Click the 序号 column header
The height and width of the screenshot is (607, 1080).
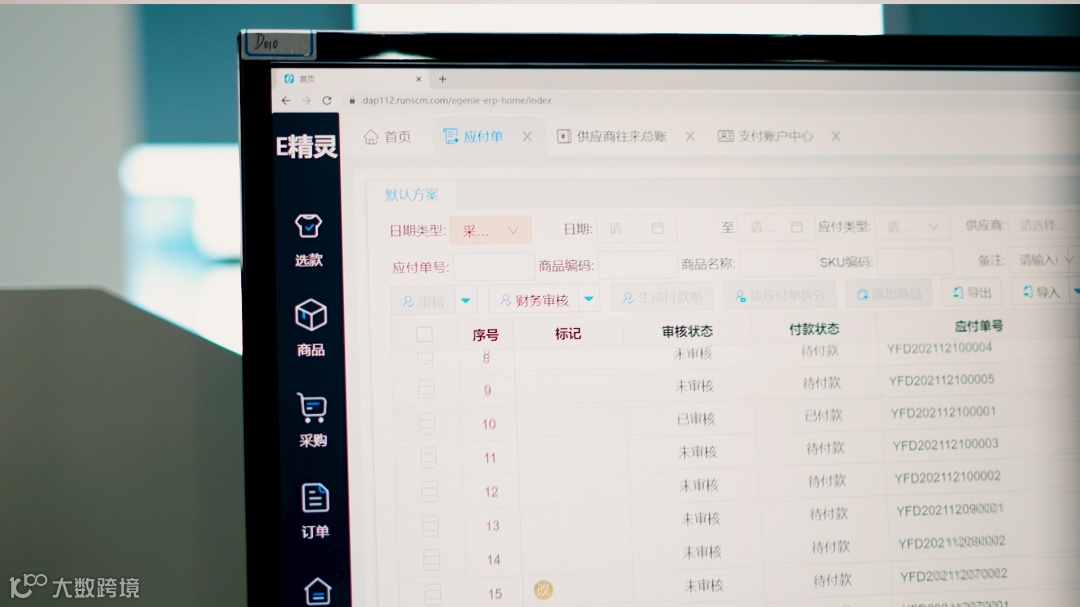click(x=485, y=335)
